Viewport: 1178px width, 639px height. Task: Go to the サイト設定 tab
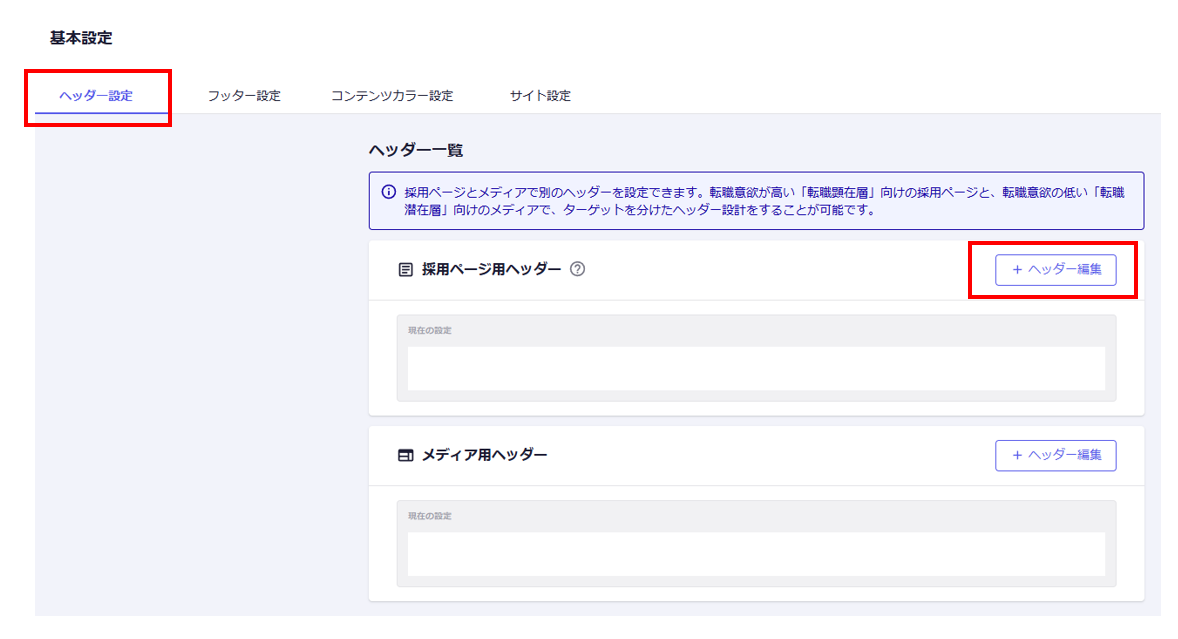click(x=540, y=96)
